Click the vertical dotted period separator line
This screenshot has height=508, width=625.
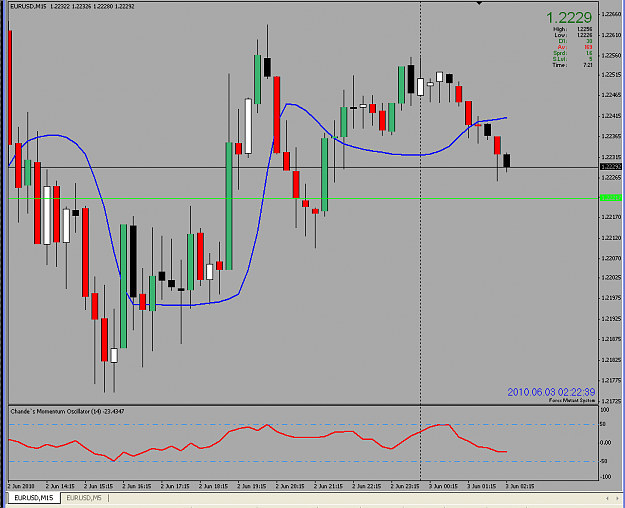pos(421,239)
